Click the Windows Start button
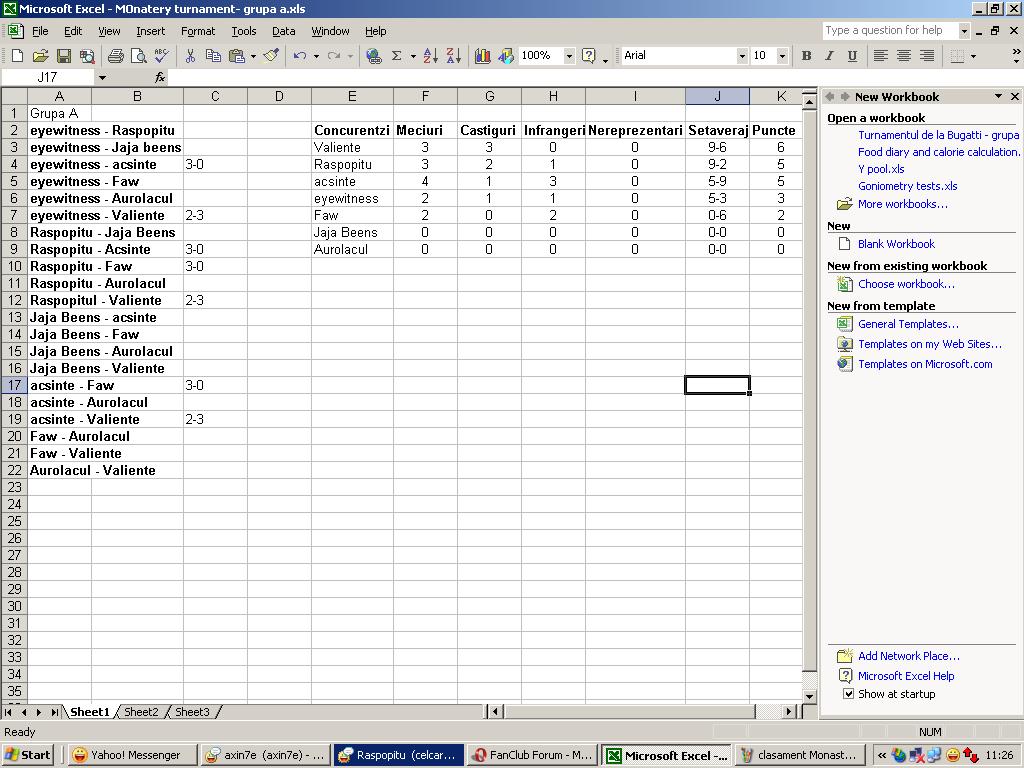1024x768 pixels. pyautogui.click(x=28, y=755)
